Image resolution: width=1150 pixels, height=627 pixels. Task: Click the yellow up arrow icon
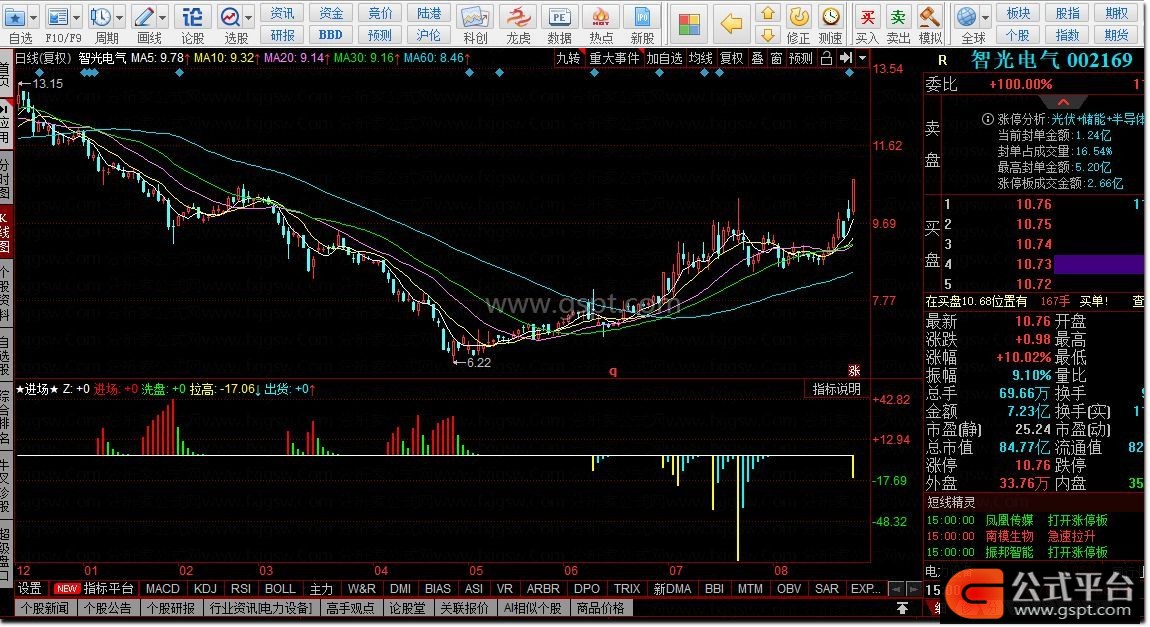coord(767,13)
